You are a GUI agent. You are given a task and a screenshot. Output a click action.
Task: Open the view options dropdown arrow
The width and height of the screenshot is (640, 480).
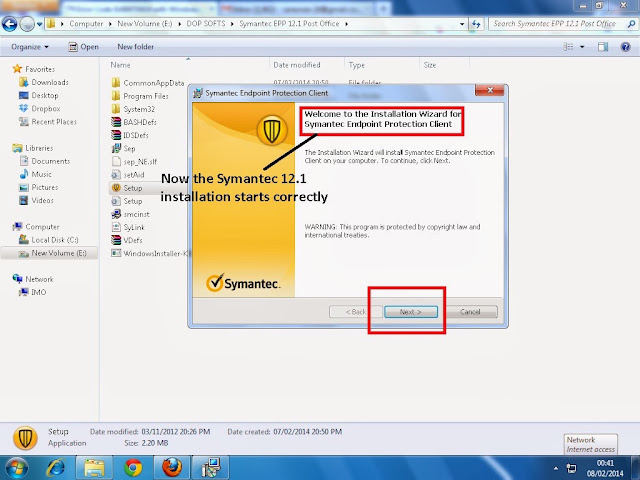click(582, 47)
